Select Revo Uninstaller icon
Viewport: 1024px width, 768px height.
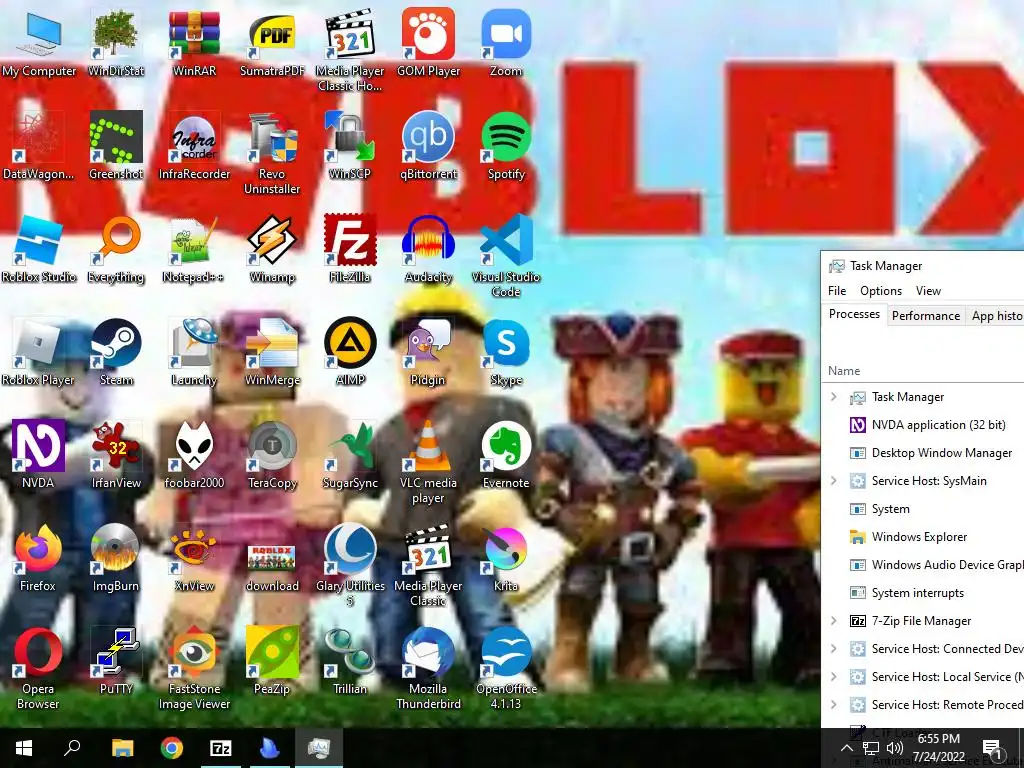(x=272, y=153)
